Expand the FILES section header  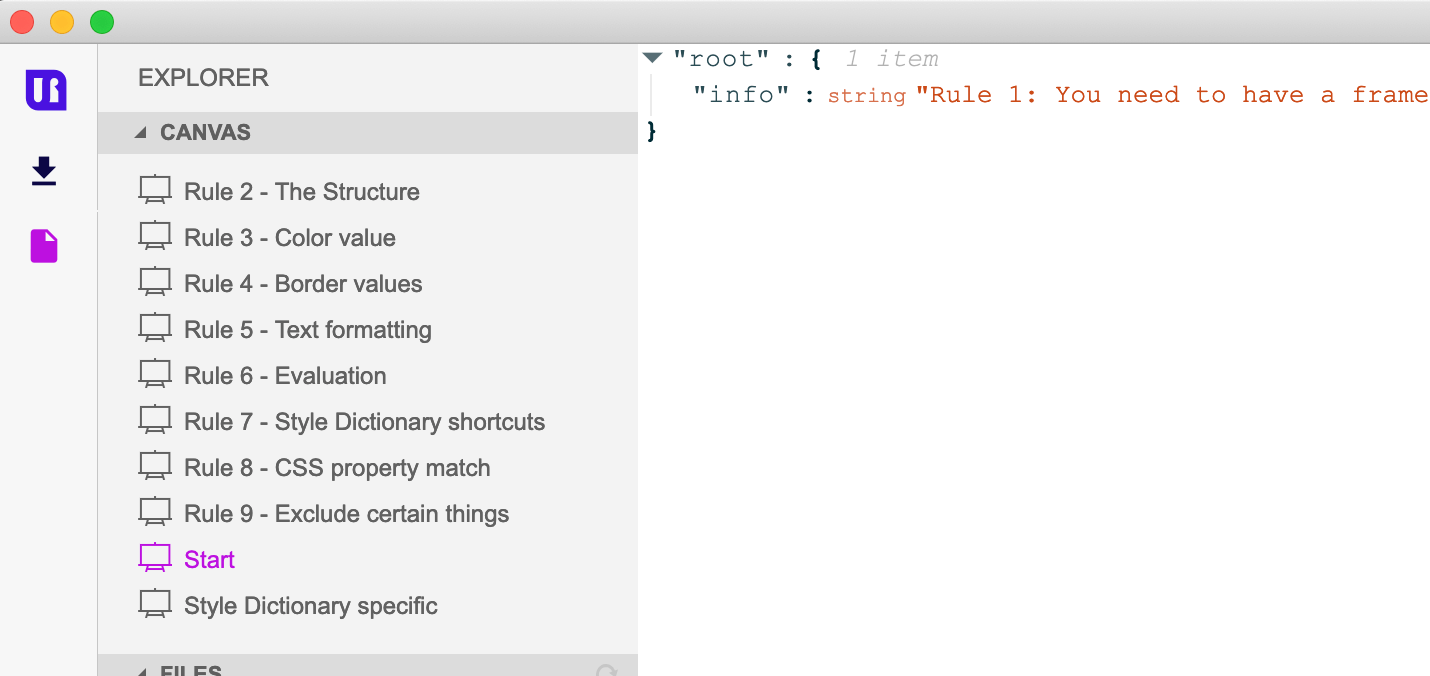pos(368,666)
